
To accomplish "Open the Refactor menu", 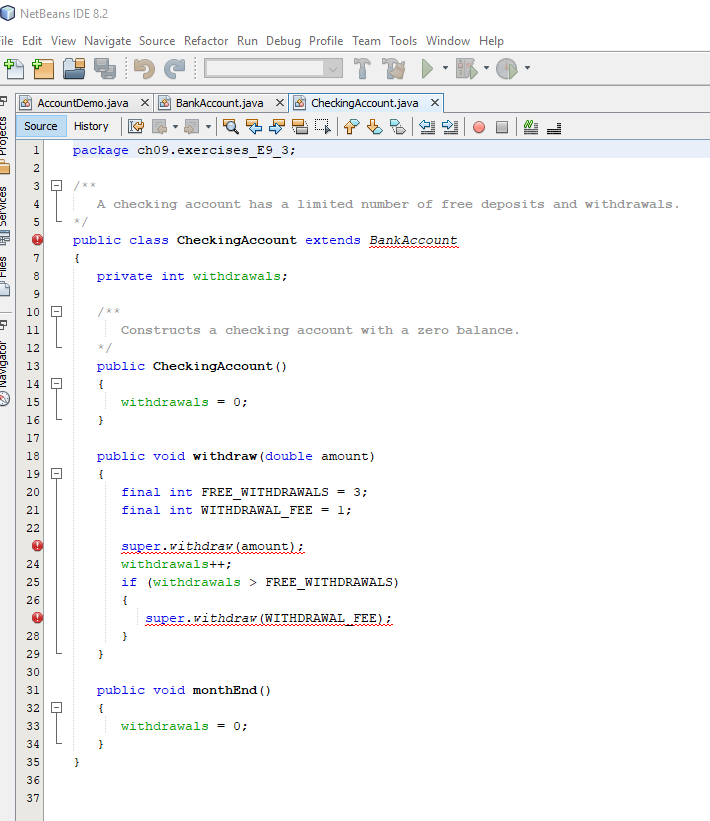I will pyautogui.click(x=206, y=40).
